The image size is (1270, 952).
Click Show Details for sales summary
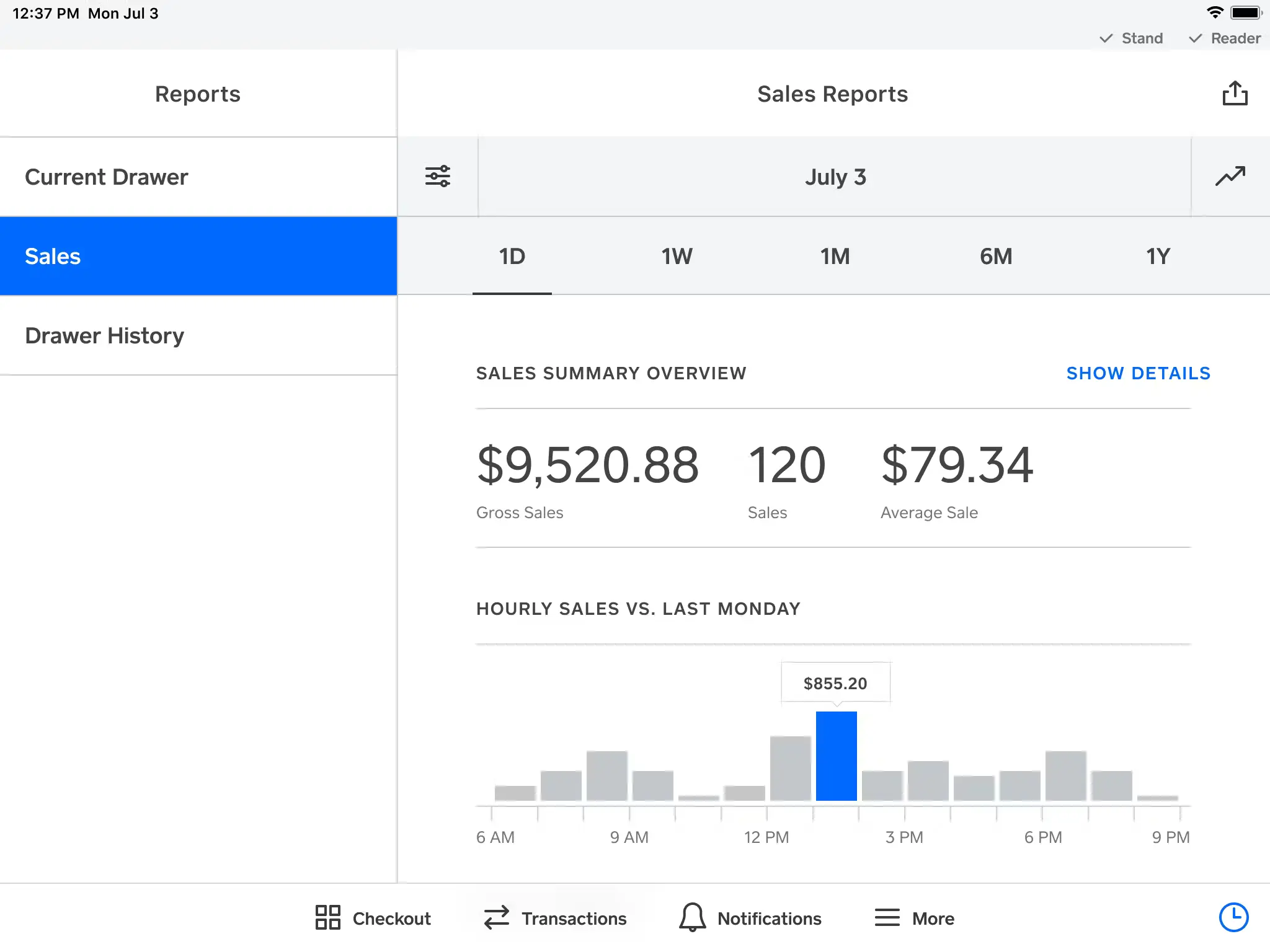pos(1138,373)
